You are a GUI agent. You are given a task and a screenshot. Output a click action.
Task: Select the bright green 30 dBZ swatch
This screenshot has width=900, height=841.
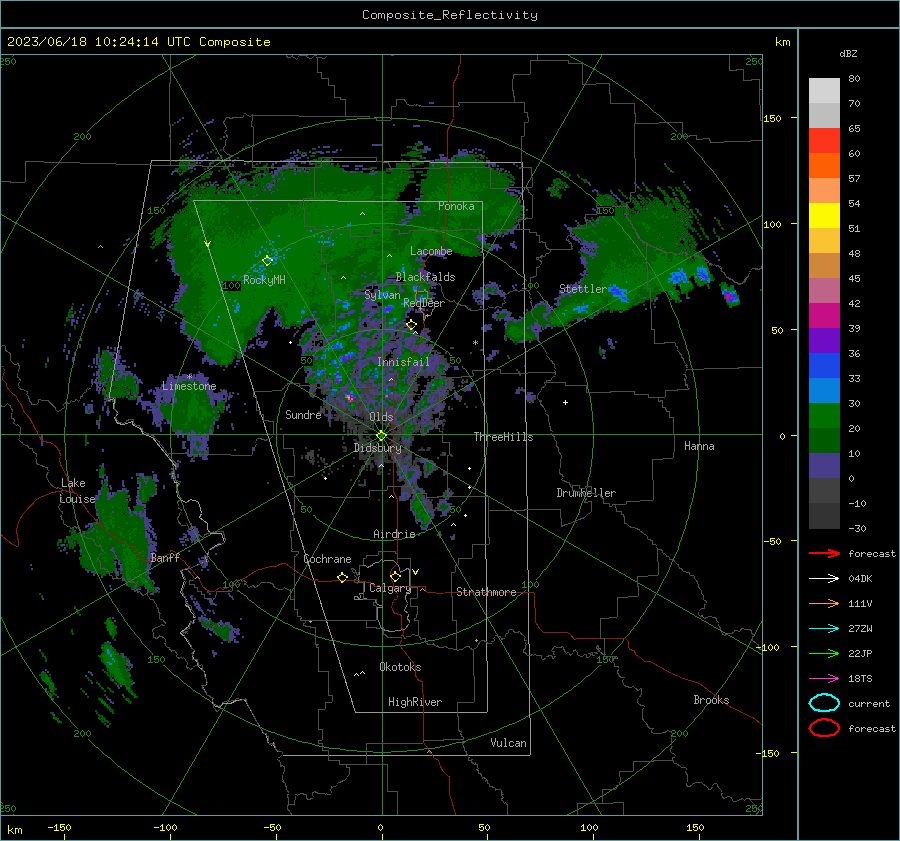824,415
